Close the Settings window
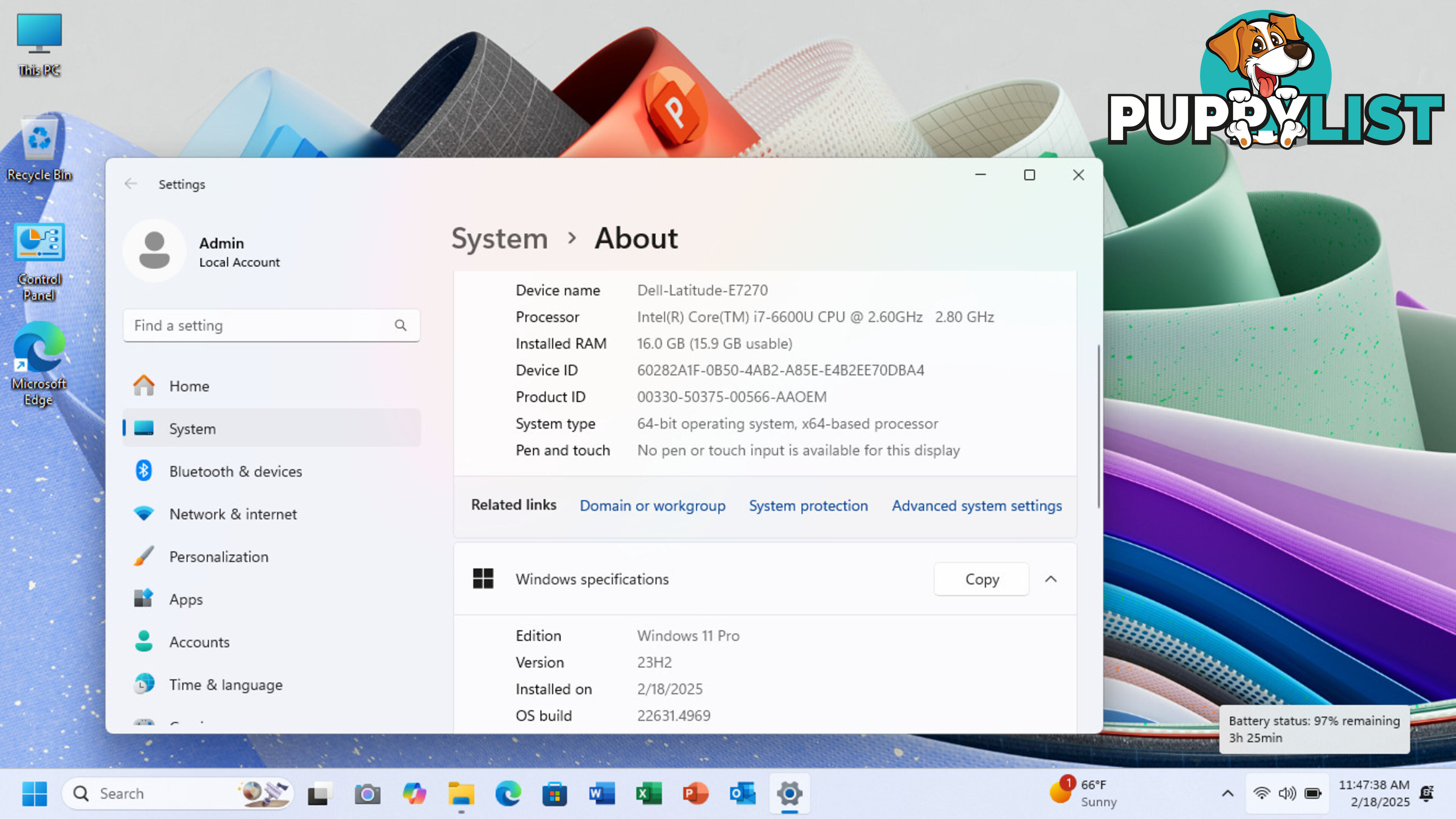This screenshot has width=1456, height=819. tap(1078, 175)
